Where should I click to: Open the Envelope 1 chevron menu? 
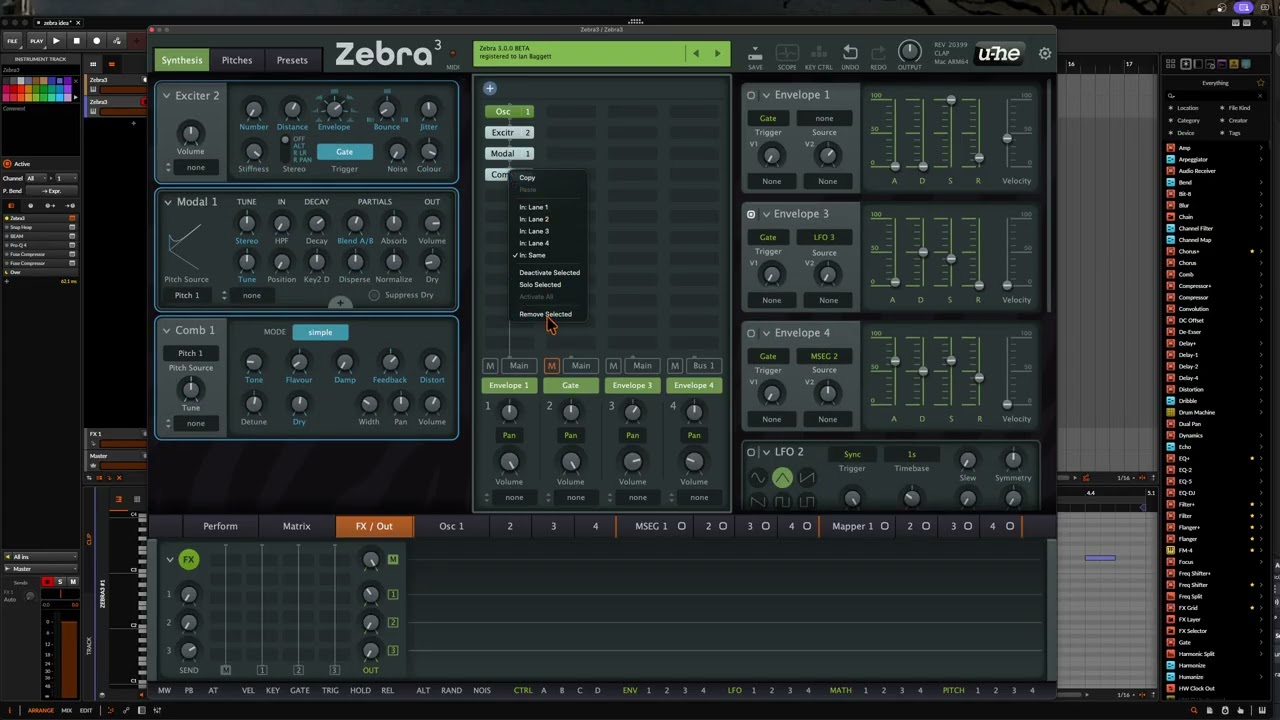(766, 95)
